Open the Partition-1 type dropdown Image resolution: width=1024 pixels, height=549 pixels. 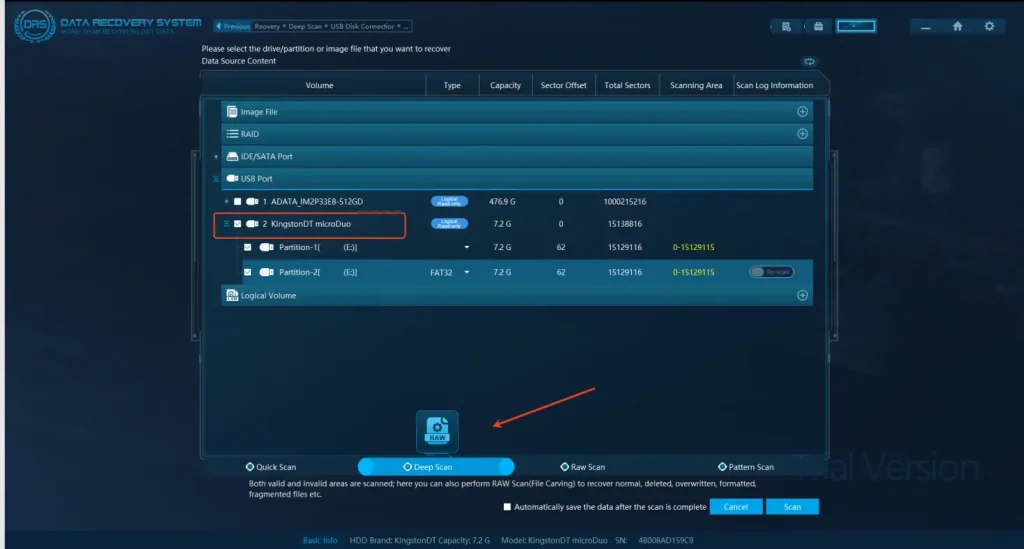pos(466,247)
